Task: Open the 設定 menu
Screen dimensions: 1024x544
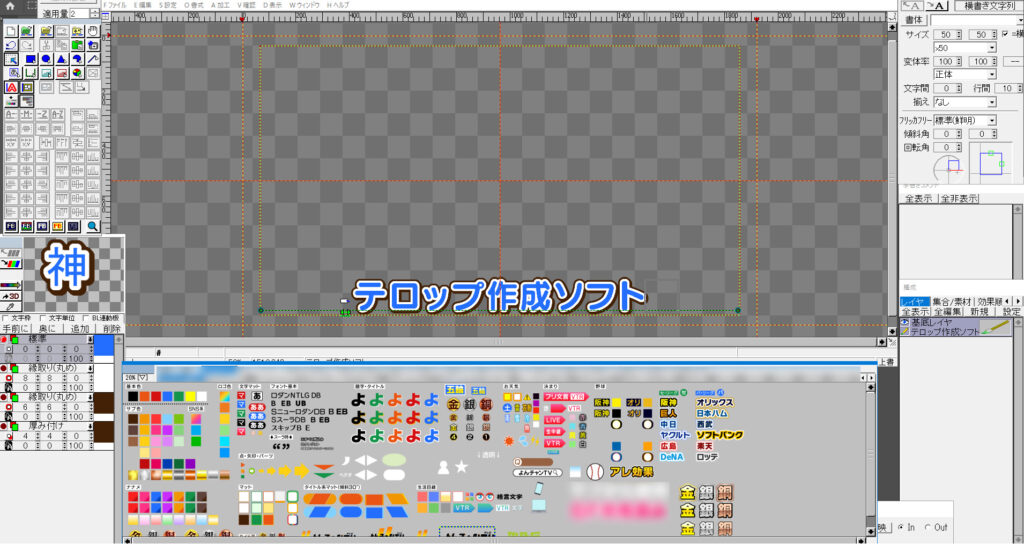Action: (x=168, y=5)
